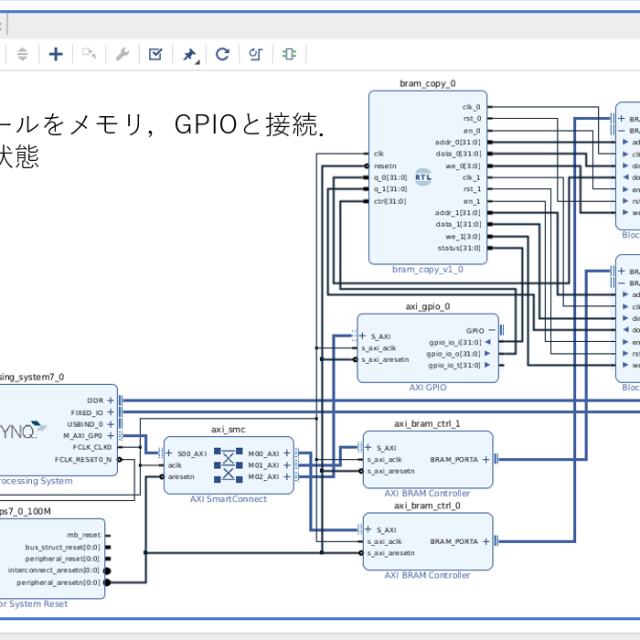Expand M_AXI_GP0 port on processing system
The height and width of the screenshot is (640, 640).
coord(111,436)
